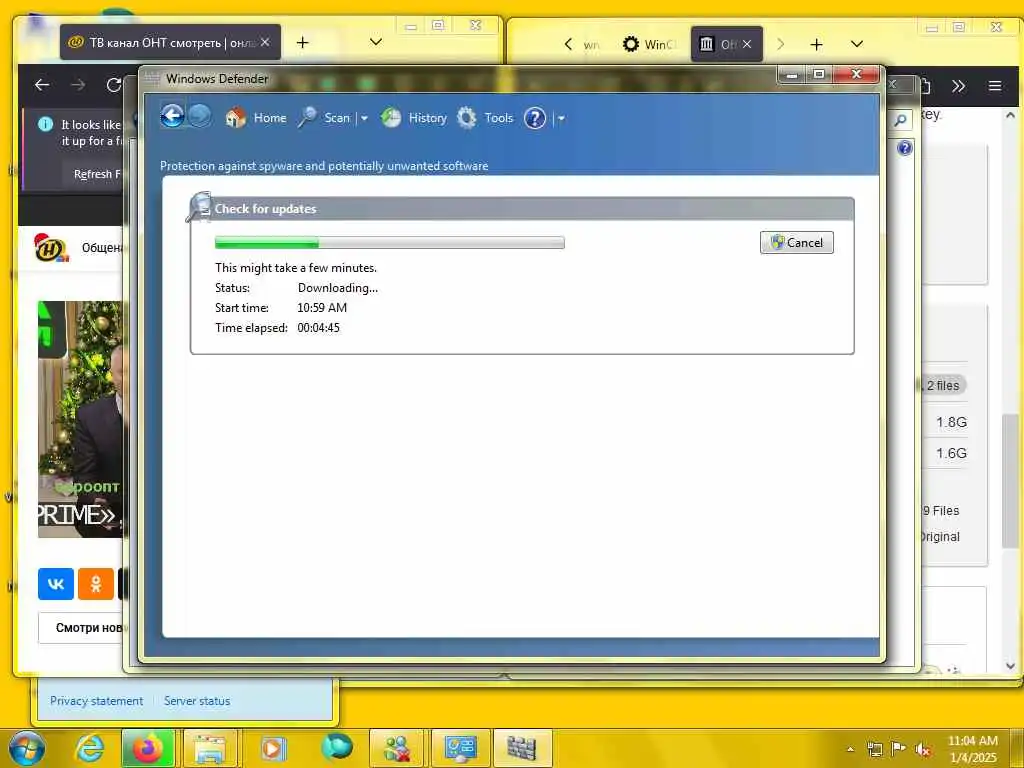Click the search magnifier icon behind Defender
The height and width of the screenshot is (768, 1024).
coord(900,120)
